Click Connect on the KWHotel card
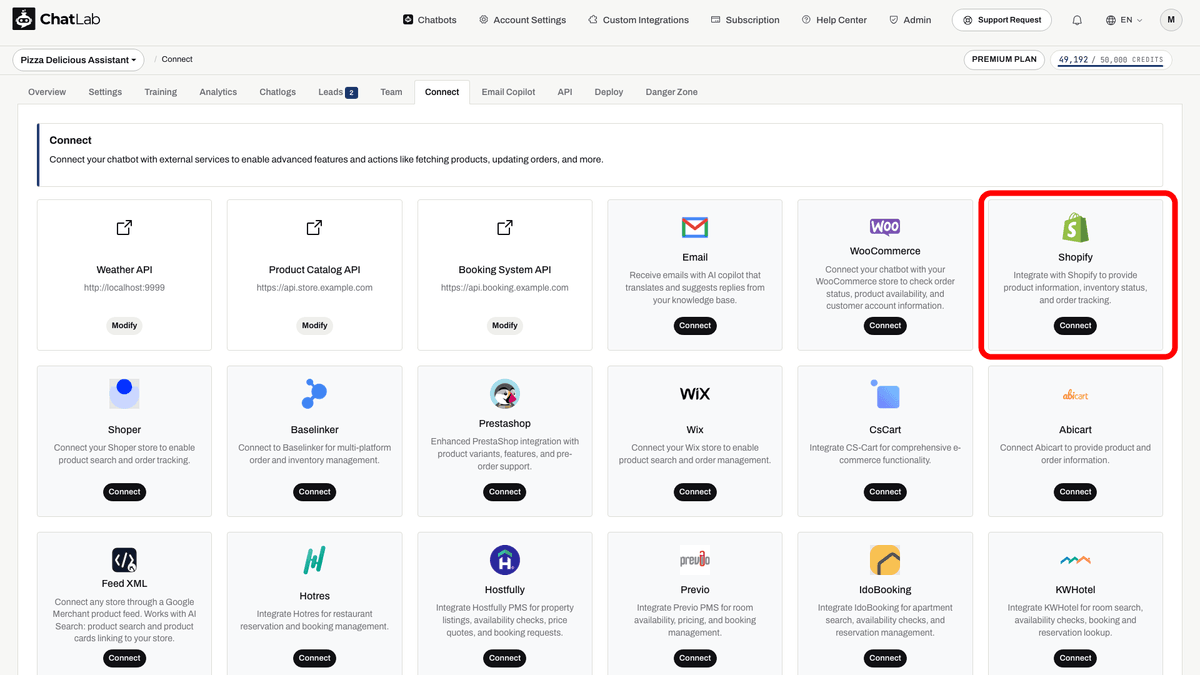Viewport: 1200px width, 675px height. coord(1075,657)
